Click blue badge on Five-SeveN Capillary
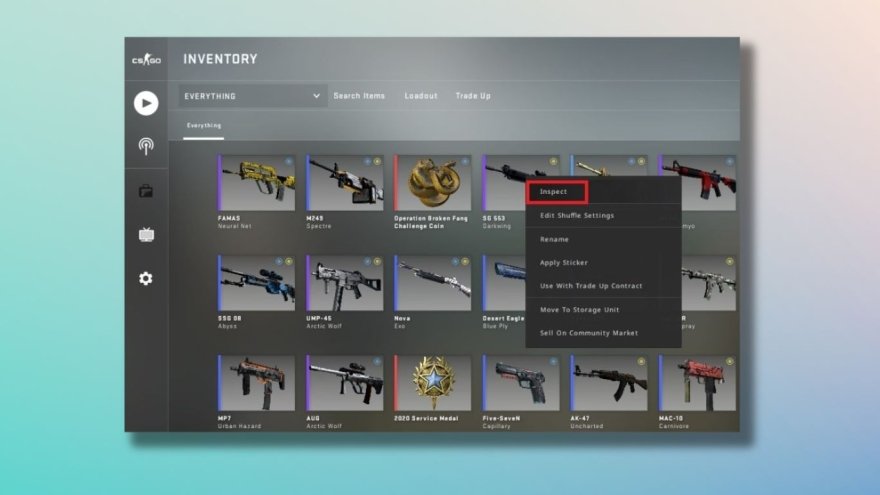The height and width of the screenshot is (495, 880). click(553, 362)
